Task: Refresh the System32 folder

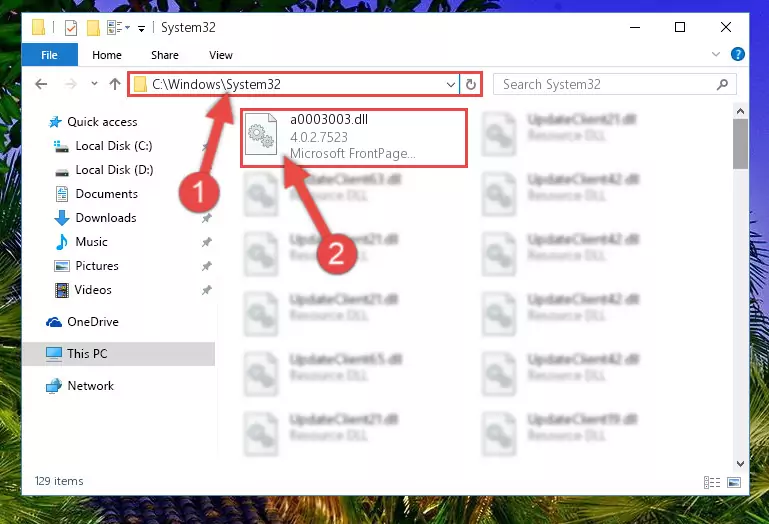Action: [471, 85]
